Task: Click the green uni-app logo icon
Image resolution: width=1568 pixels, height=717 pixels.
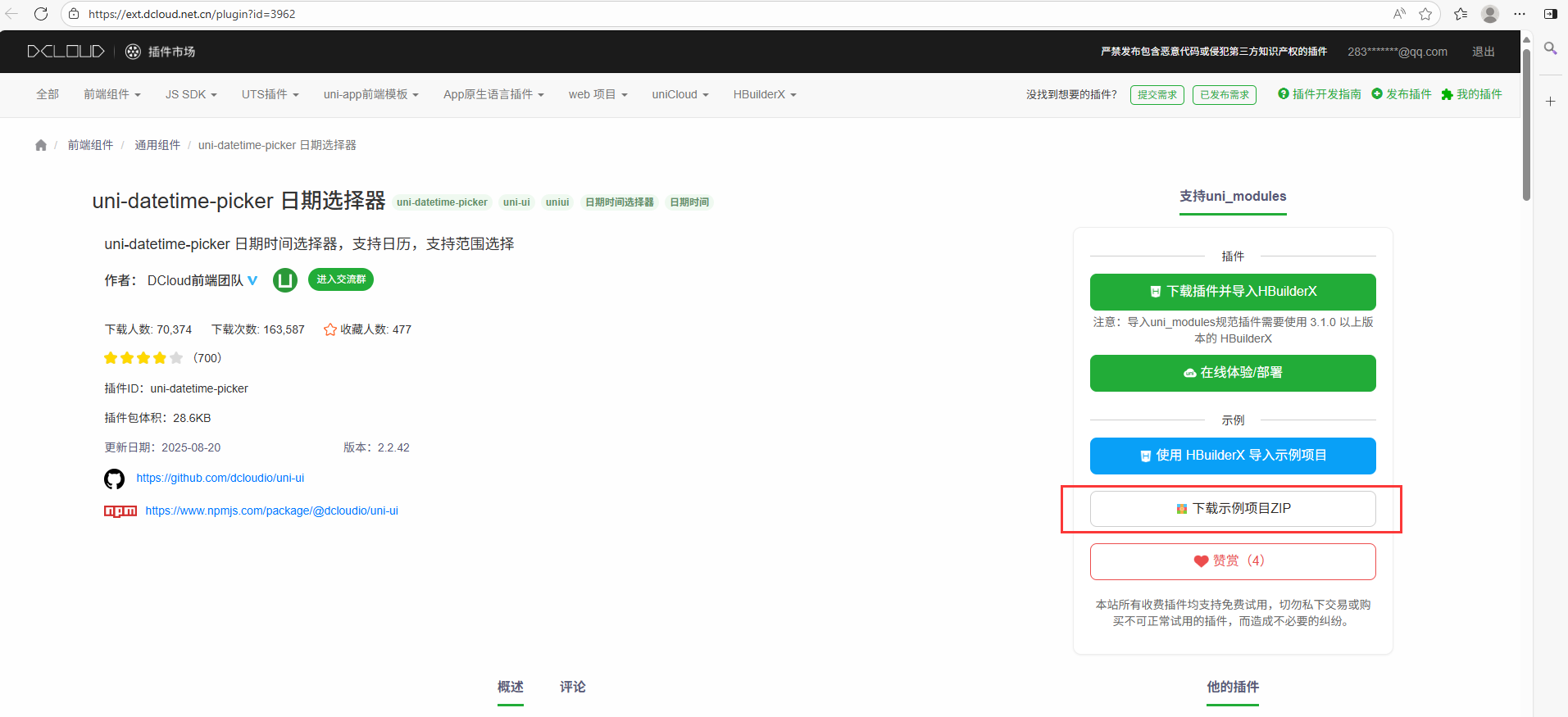Action: [x=285, y=280]
